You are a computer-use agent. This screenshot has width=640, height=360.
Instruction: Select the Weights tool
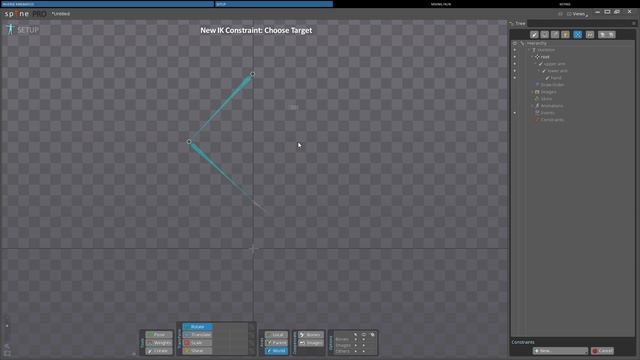tap(159, 343)
